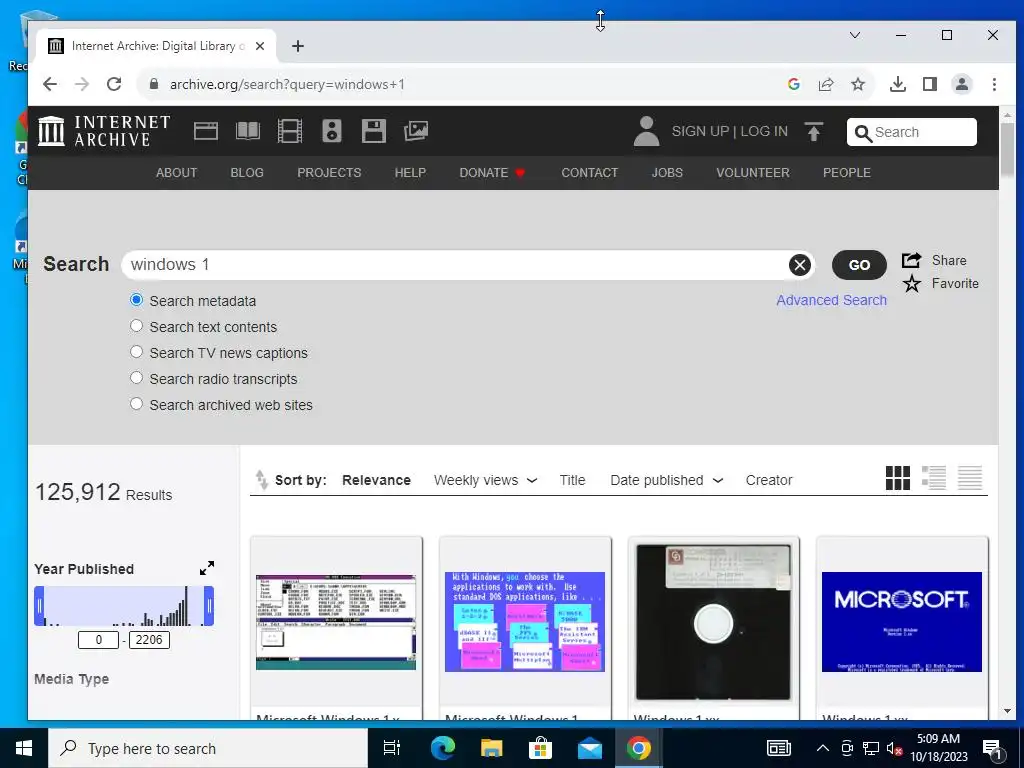The width and height of the screenshot is (1024, 768).
Task: Sort results by Creator
Action: (x=769, y=480)
